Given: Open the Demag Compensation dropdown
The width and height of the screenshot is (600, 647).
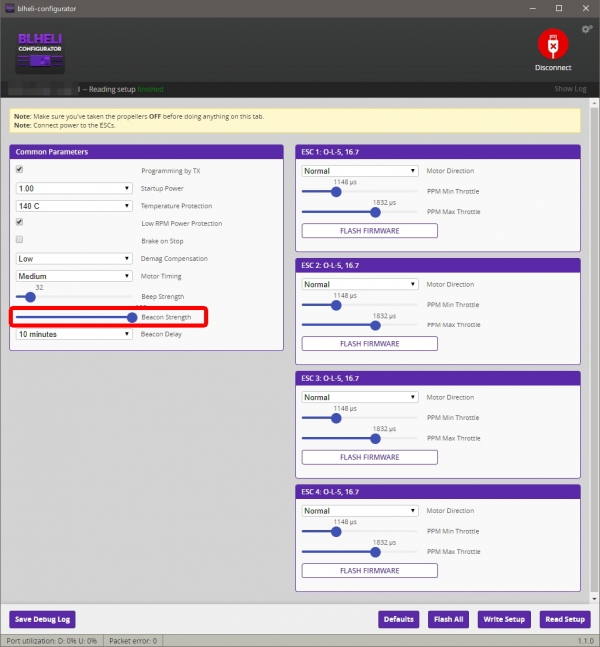Looking at the screenshot, I should coord(74,258).
